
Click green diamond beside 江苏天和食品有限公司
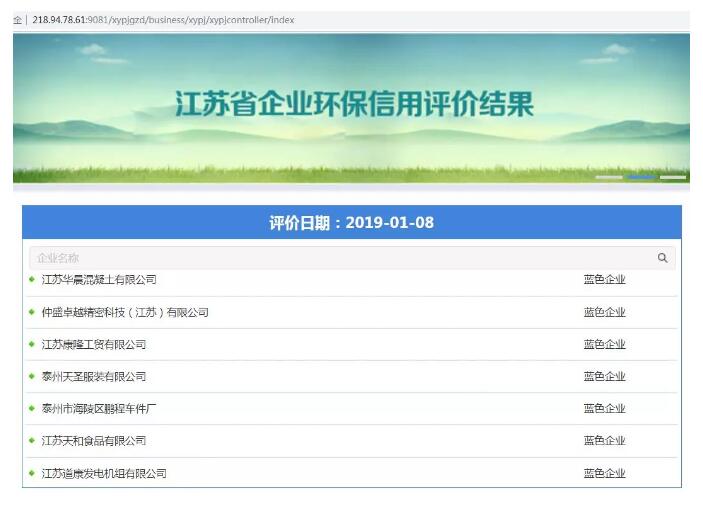[32, 440]
